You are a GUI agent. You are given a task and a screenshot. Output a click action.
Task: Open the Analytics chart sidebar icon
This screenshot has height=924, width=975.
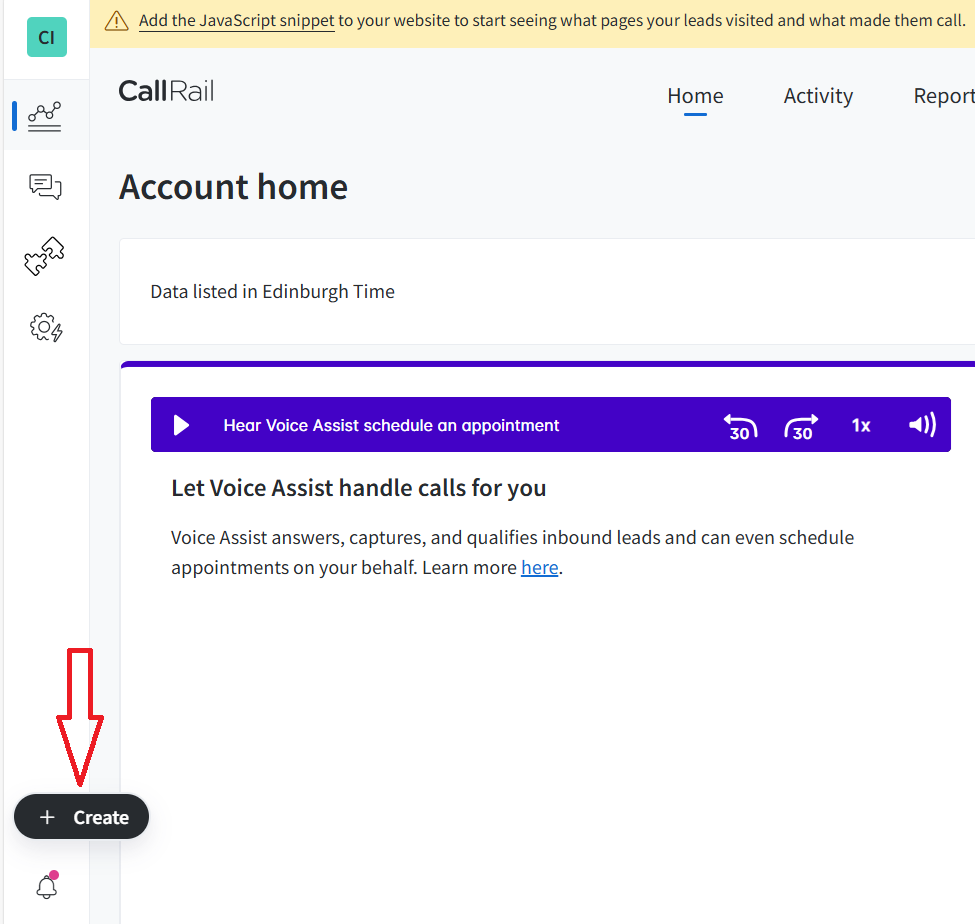click(x=45, y=116)
